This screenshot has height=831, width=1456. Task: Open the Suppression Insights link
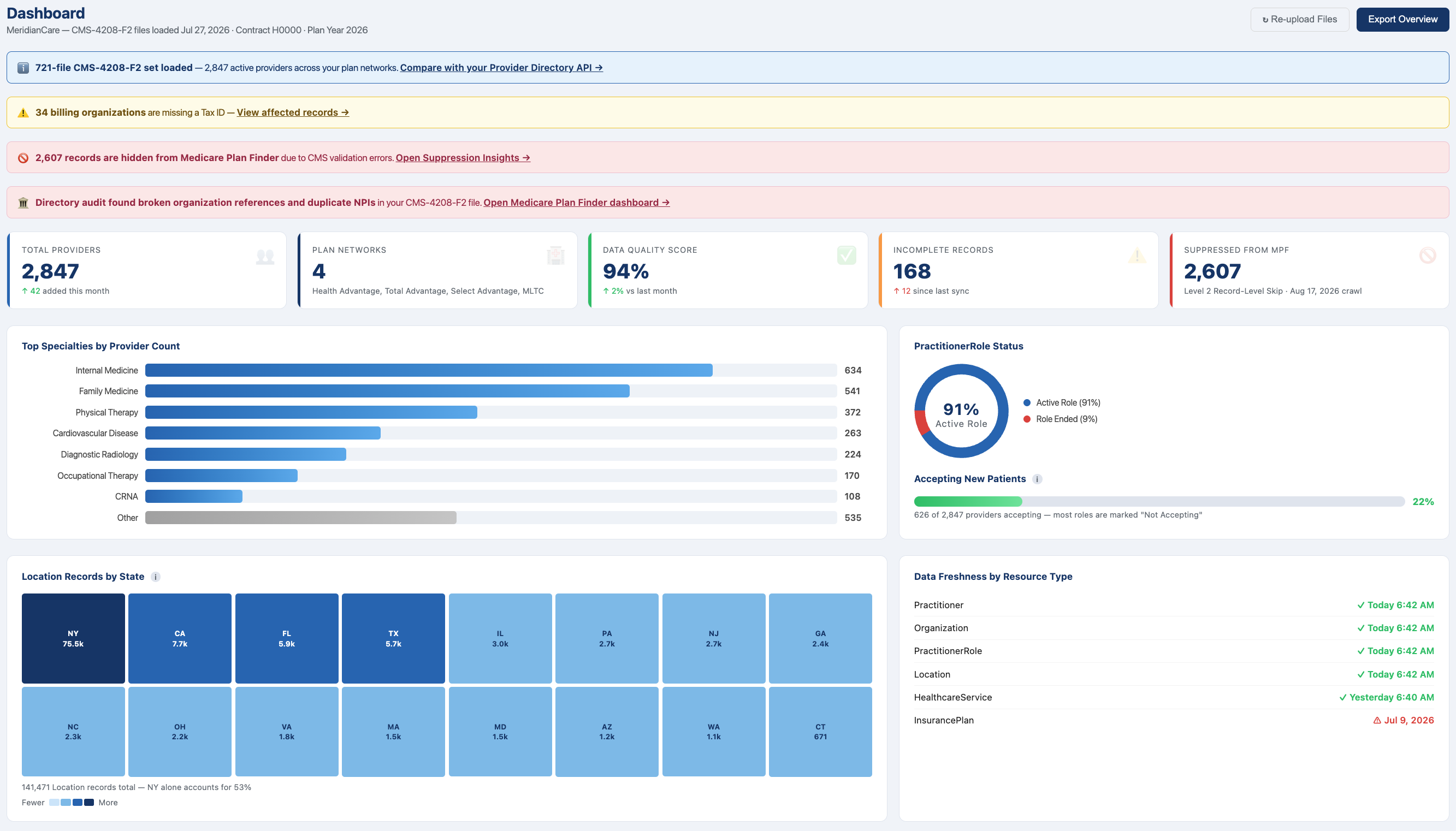coord(463,158)
